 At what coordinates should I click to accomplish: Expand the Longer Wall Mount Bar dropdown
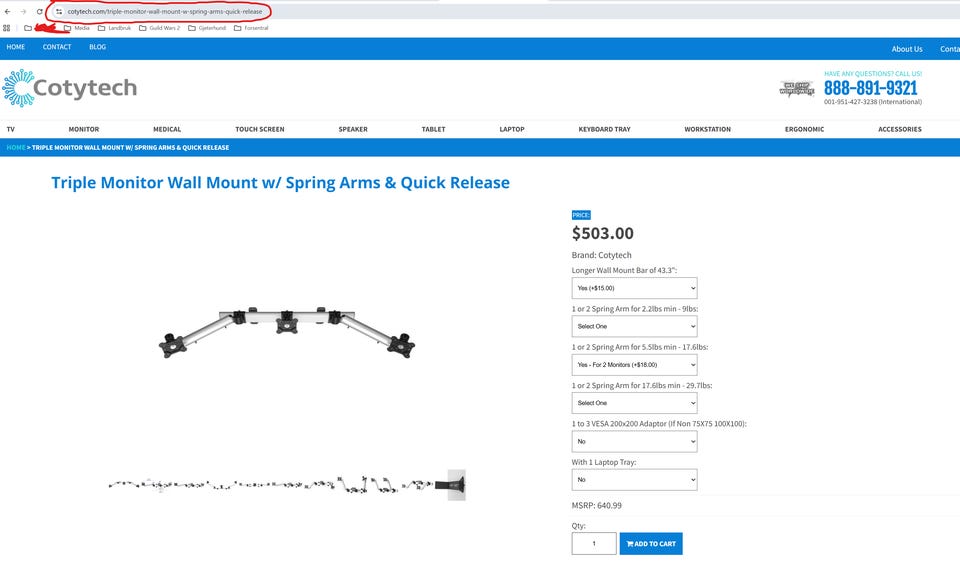click(x=634, y=288)
